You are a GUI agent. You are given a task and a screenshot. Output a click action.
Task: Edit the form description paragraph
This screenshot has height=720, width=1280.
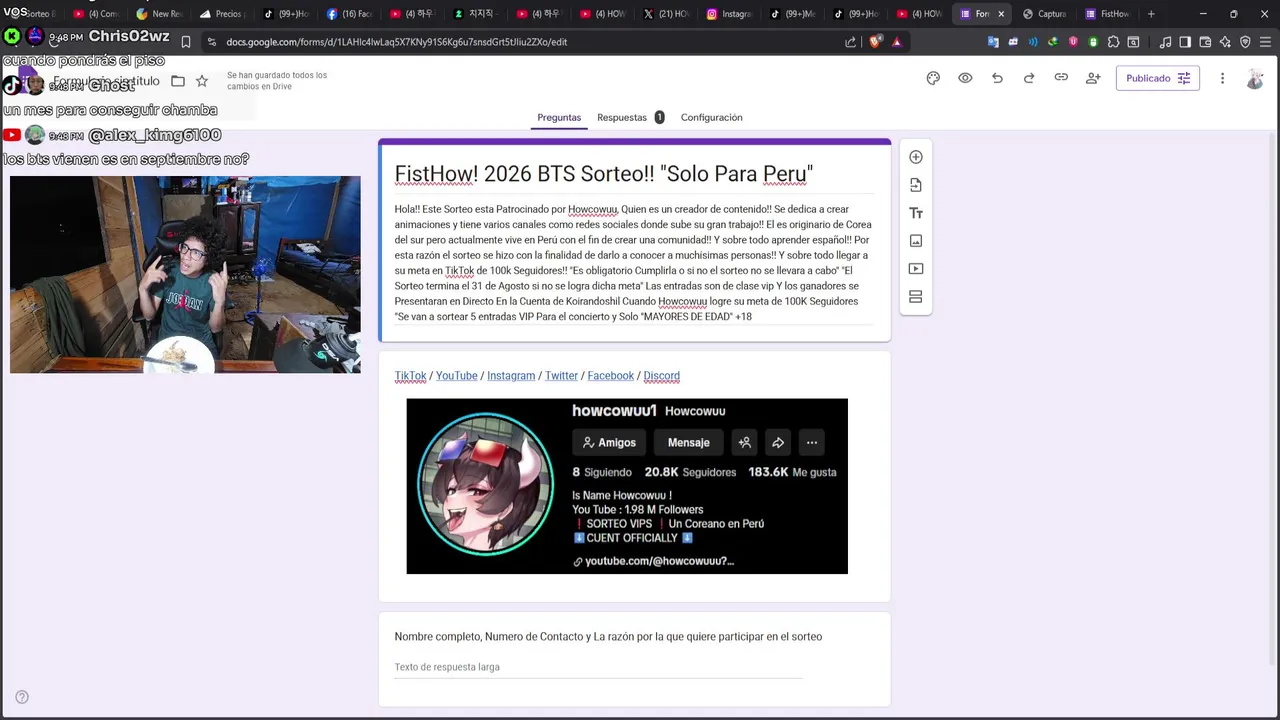point(633,263)
